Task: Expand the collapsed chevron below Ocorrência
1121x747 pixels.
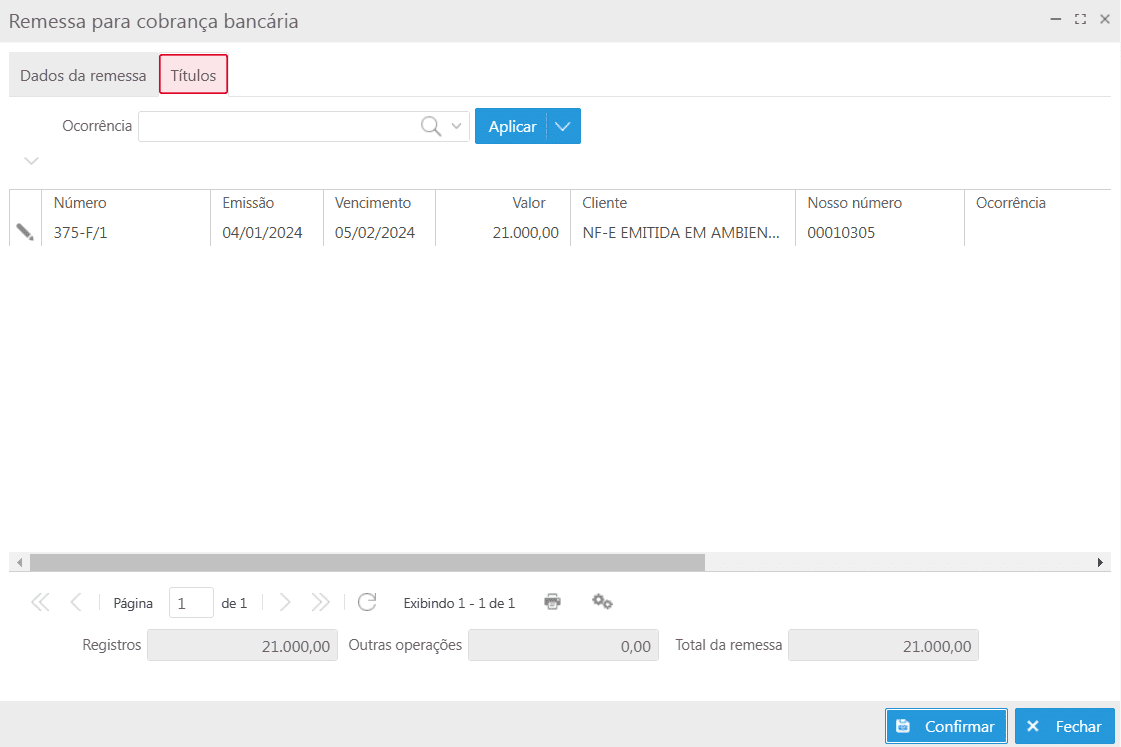Action: point(31,161)
